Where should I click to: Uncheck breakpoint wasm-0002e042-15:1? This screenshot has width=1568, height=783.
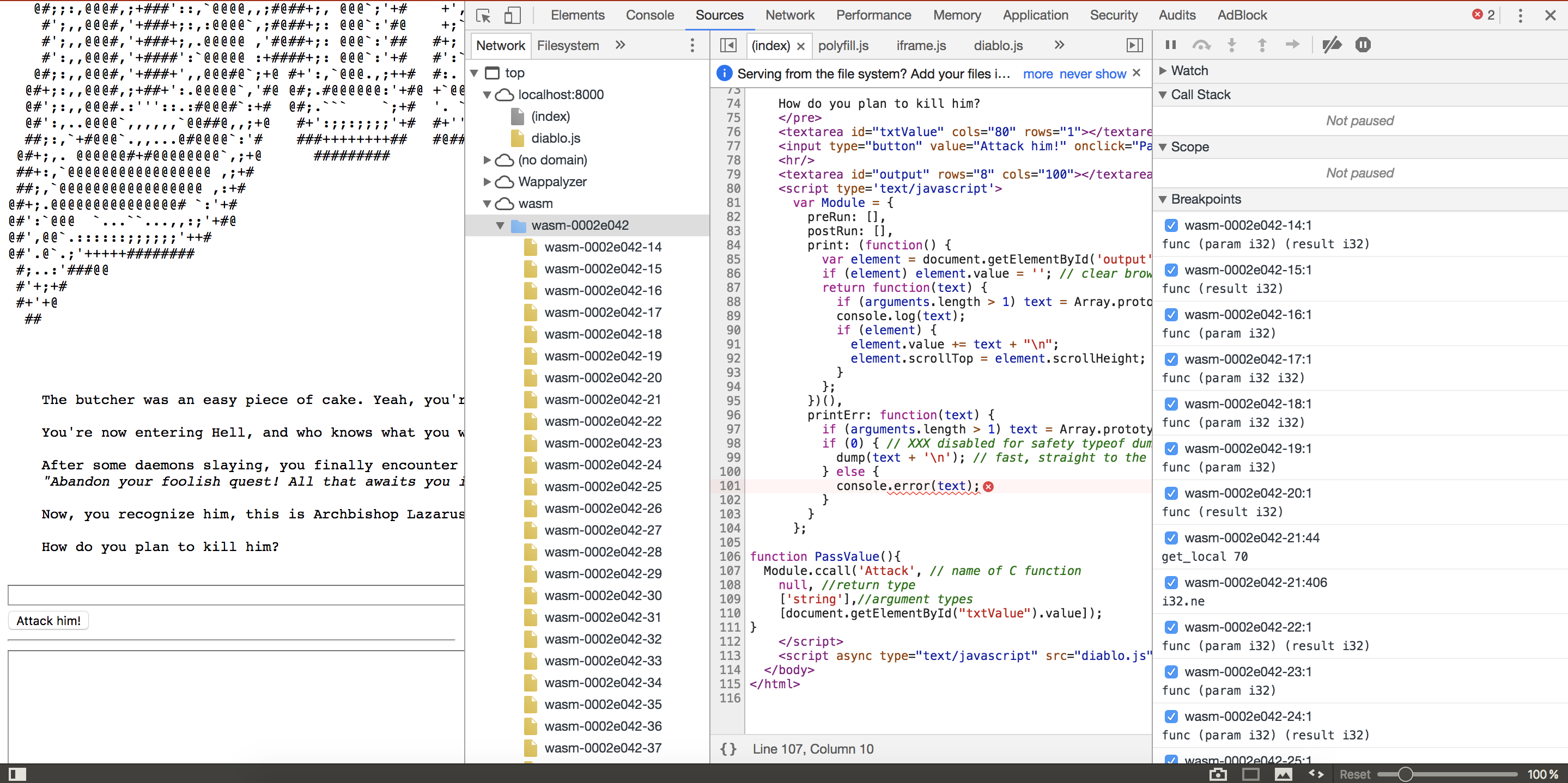coord(1170,270)
